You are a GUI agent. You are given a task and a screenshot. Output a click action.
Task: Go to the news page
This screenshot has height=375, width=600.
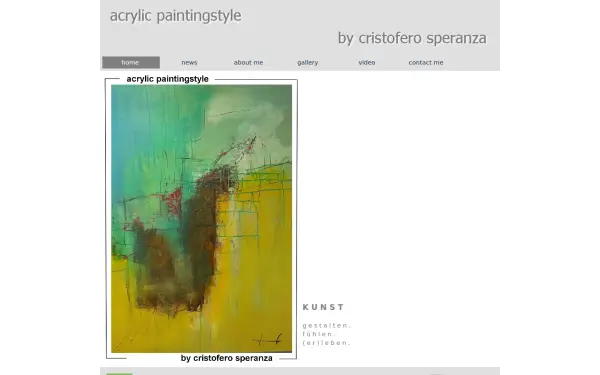click(189, 62)
